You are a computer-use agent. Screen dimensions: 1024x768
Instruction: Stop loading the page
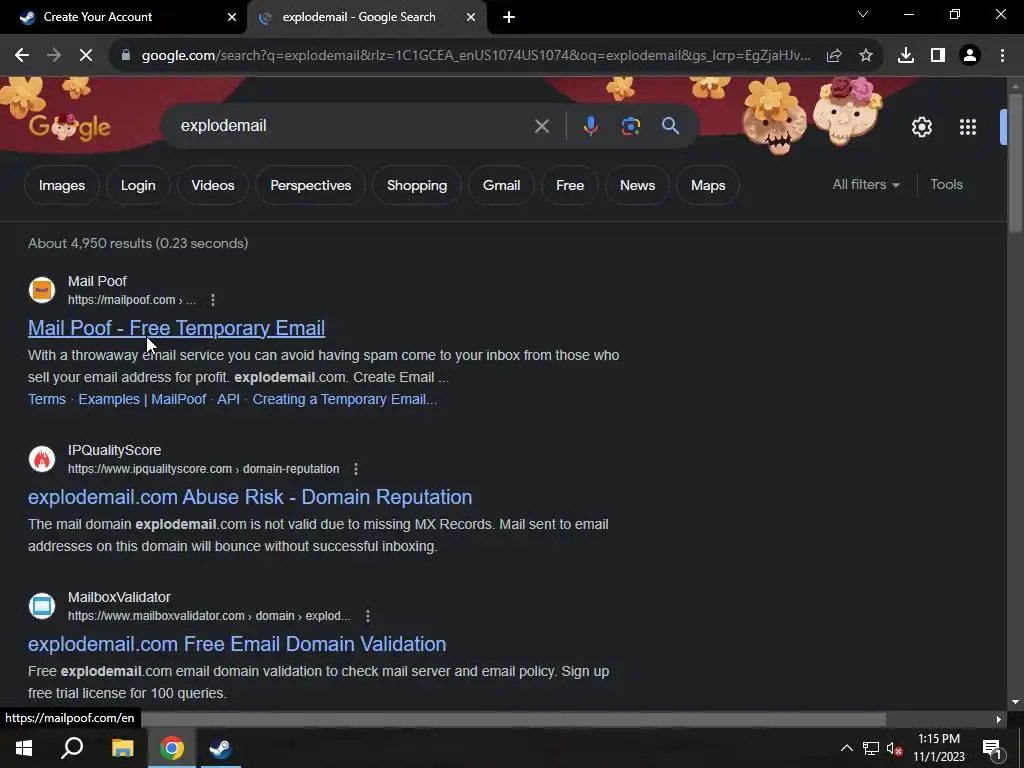click(x=86, y=56)
